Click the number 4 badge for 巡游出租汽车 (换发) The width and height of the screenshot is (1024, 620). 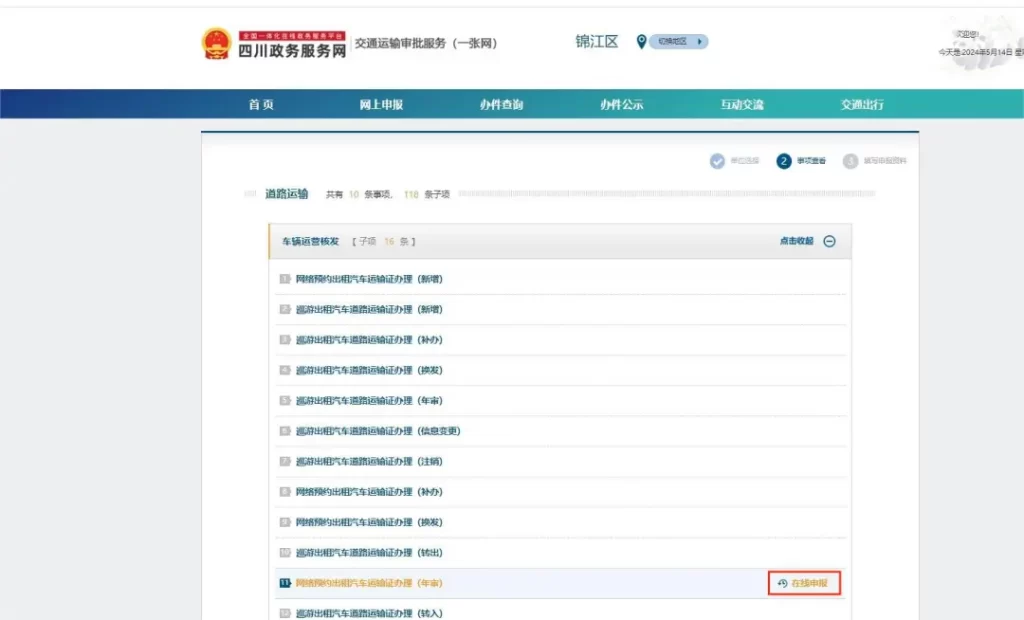pos(285,370)
